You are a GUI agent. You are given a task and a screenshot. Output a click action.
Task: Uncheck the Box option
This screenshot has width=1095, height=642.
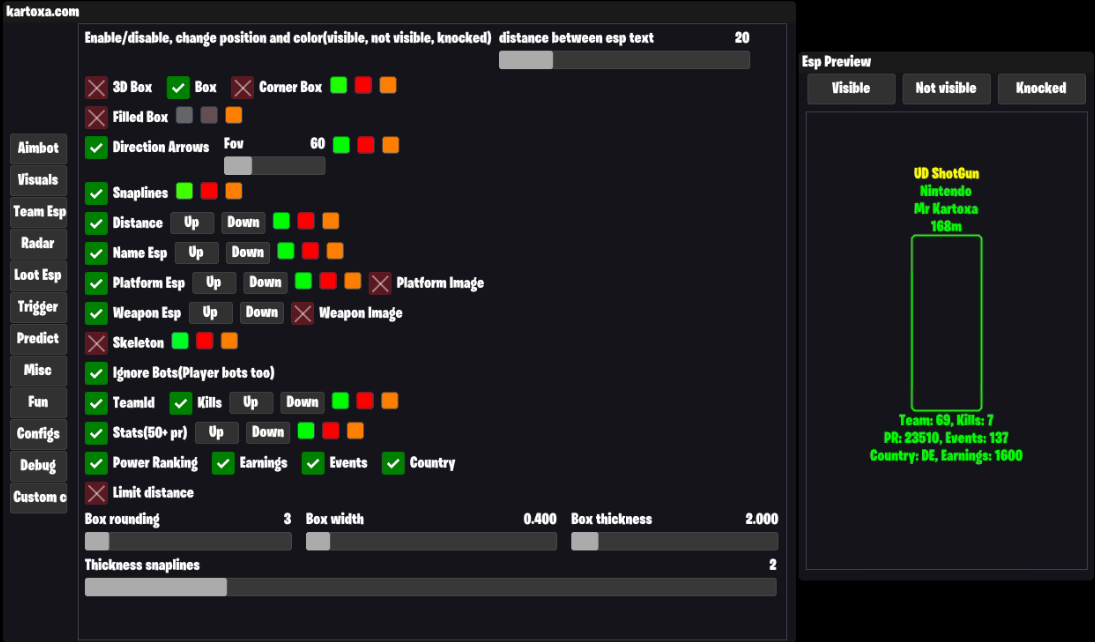pyautogui.click(x=178, y=87)
